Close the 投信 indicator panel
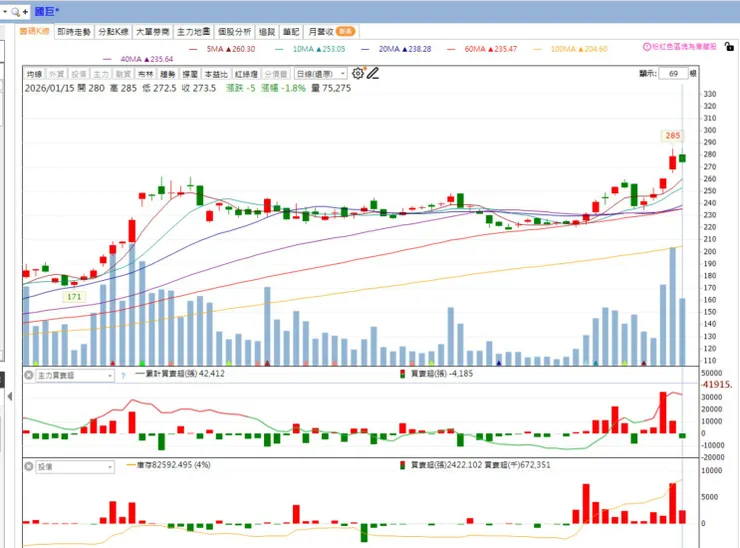The image size is (740, 548). pyautogui.click(x=29, y=466)
